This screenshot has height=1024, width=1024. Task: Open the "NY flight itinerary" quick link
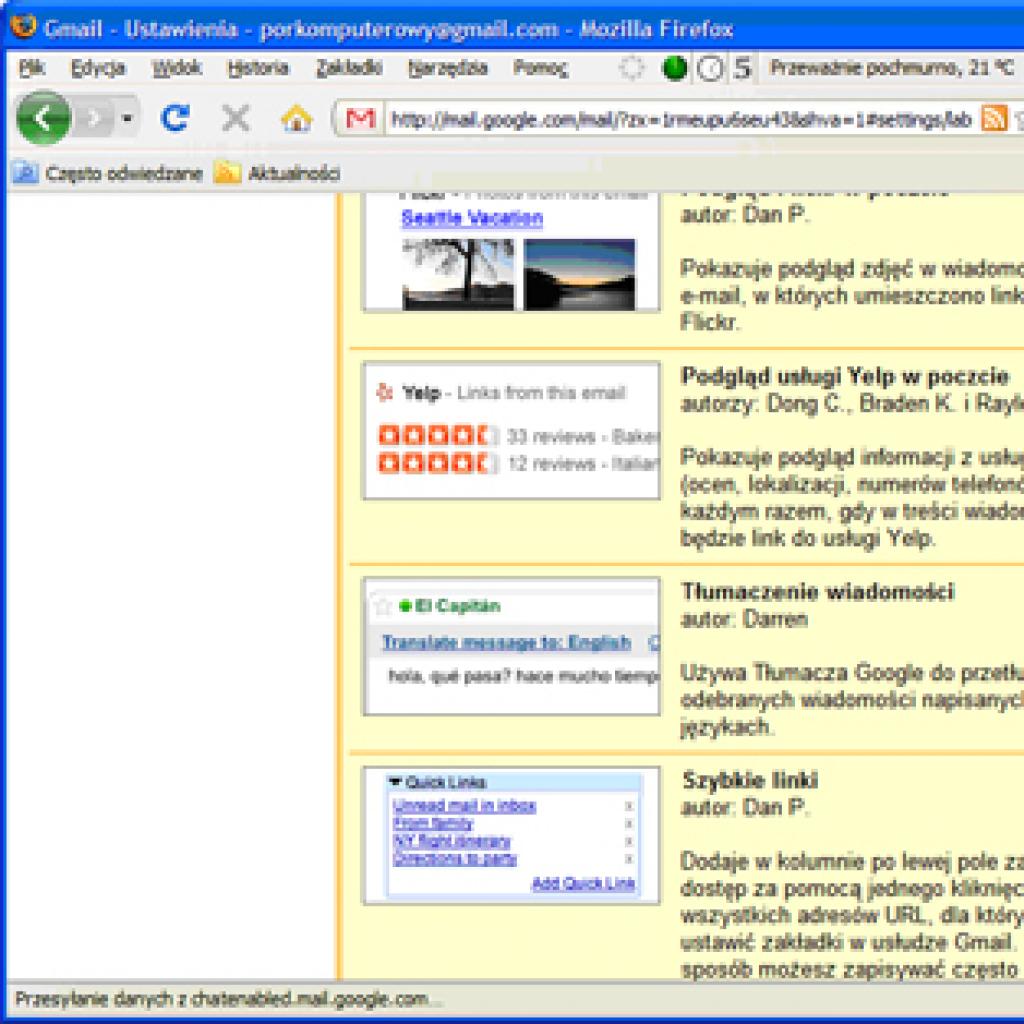(452, 841)
